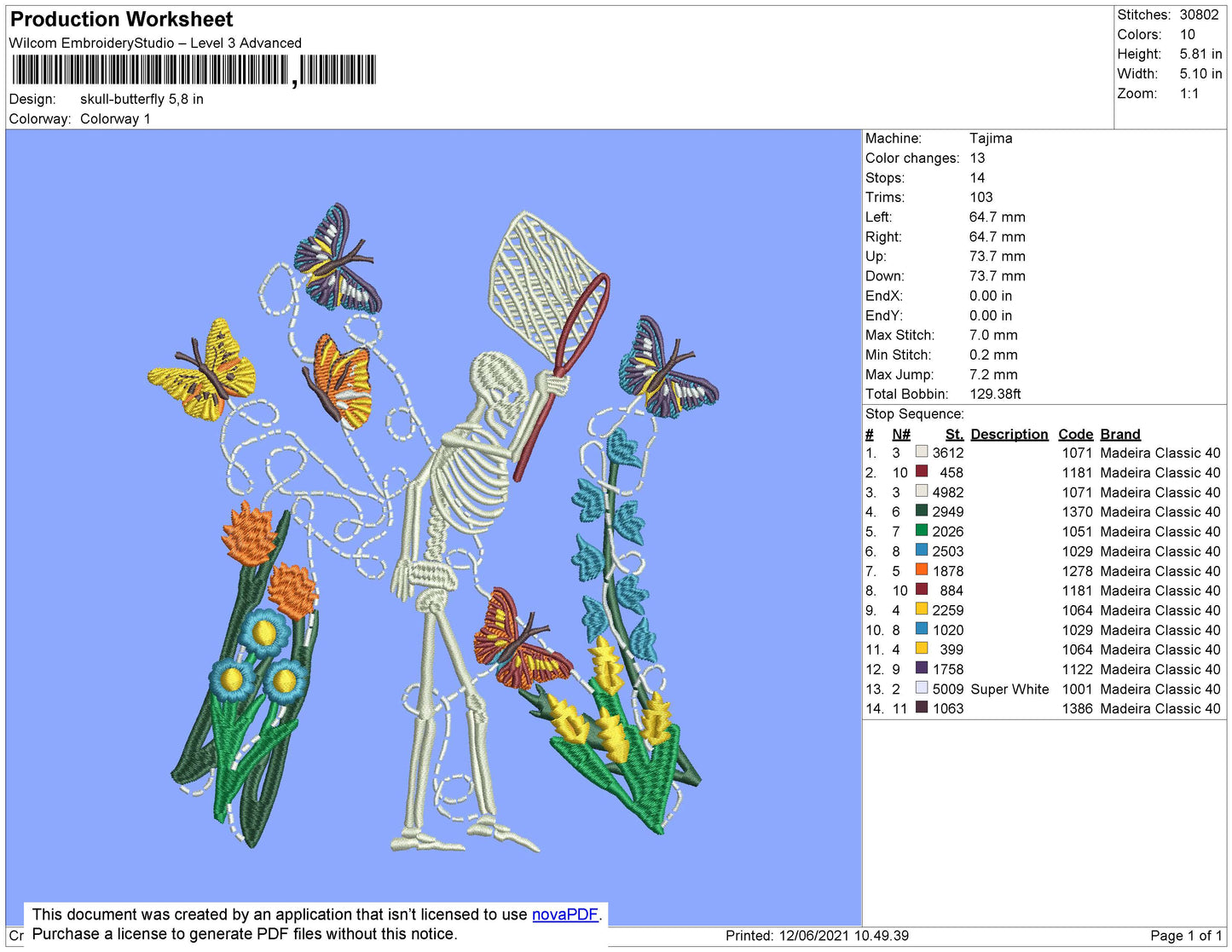The image size is (1232, 952).
Task: Click the barcode under Production Worksheet
Action: point(194,70)
